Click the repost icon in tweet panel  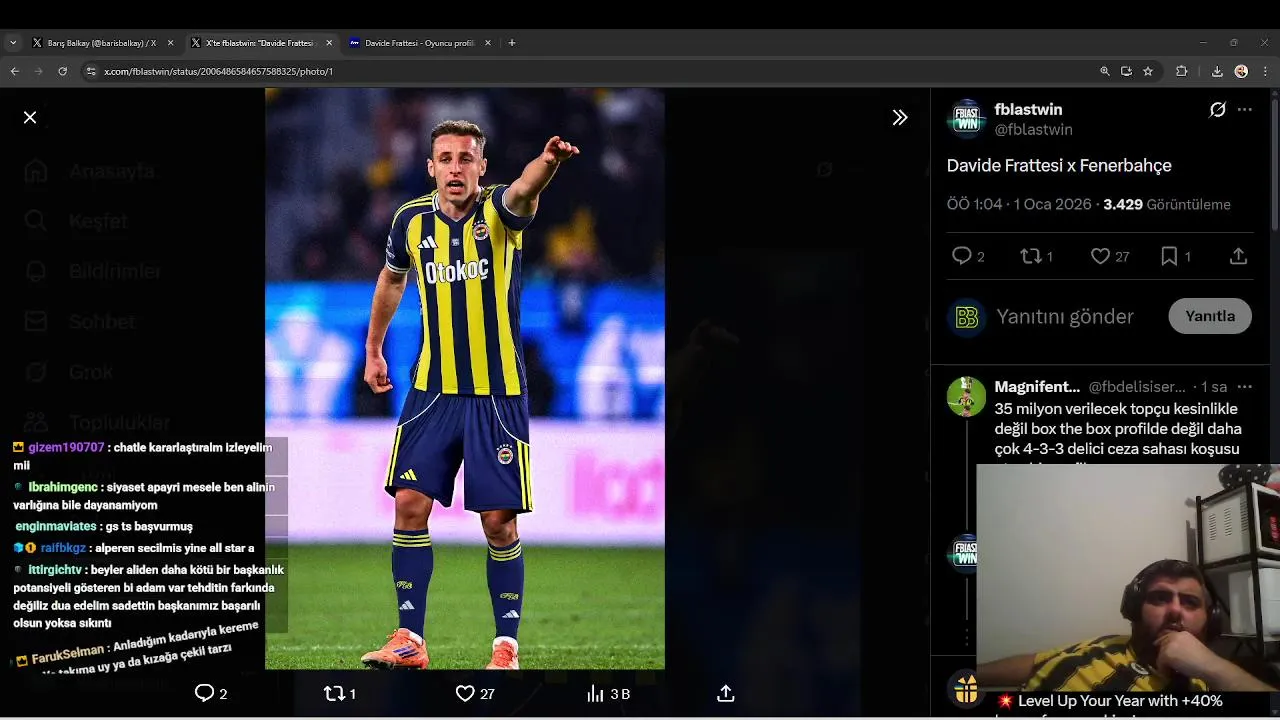click(x=1030, y=256)
